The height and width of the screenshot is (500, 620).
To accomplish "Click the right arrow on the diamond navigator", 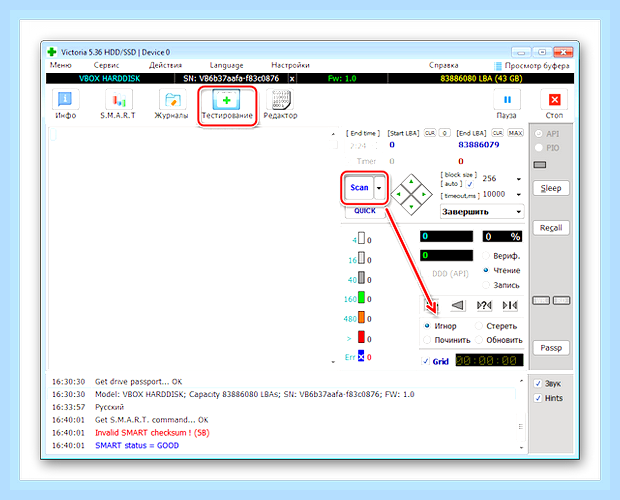I will [424, 194].
